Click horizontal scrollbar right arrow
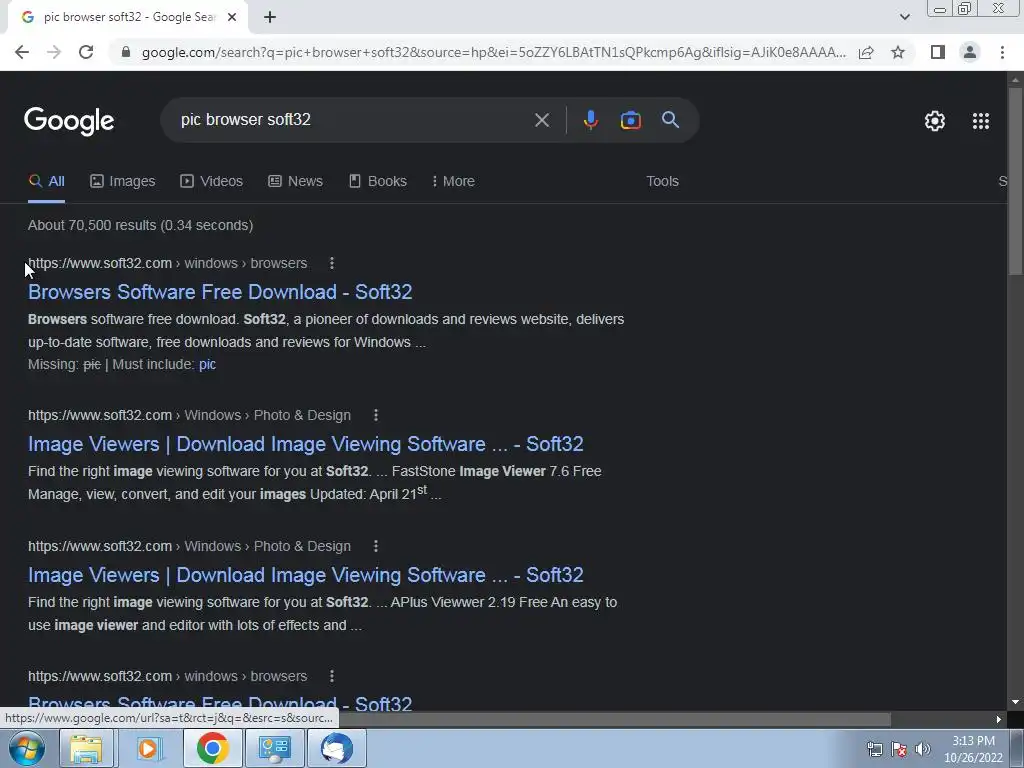Image resolution: width=1024 pixels, height=768 pixels. 999,720
